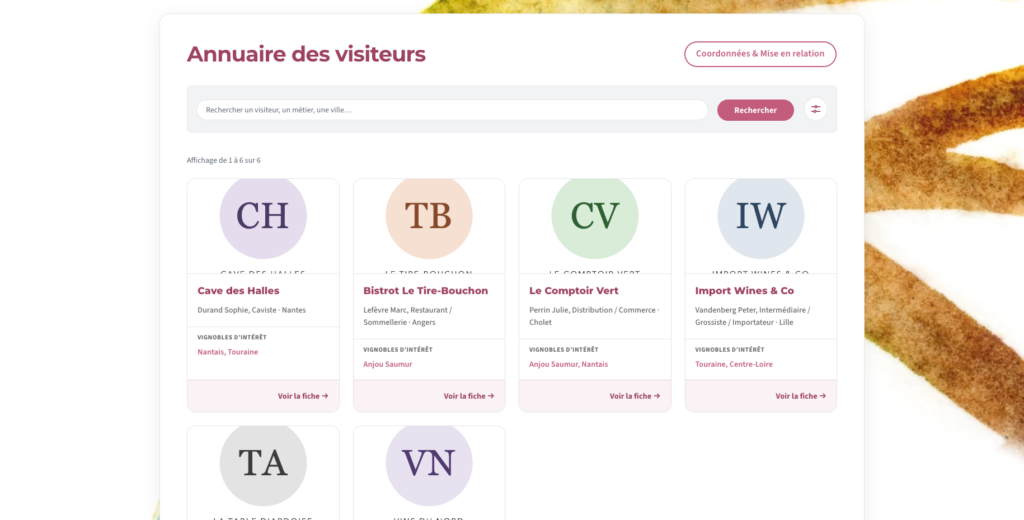The height and width of the screenshot is (520, 1024).
Task: View the fiche for Import Wines & Co
Action: [801, 396]
